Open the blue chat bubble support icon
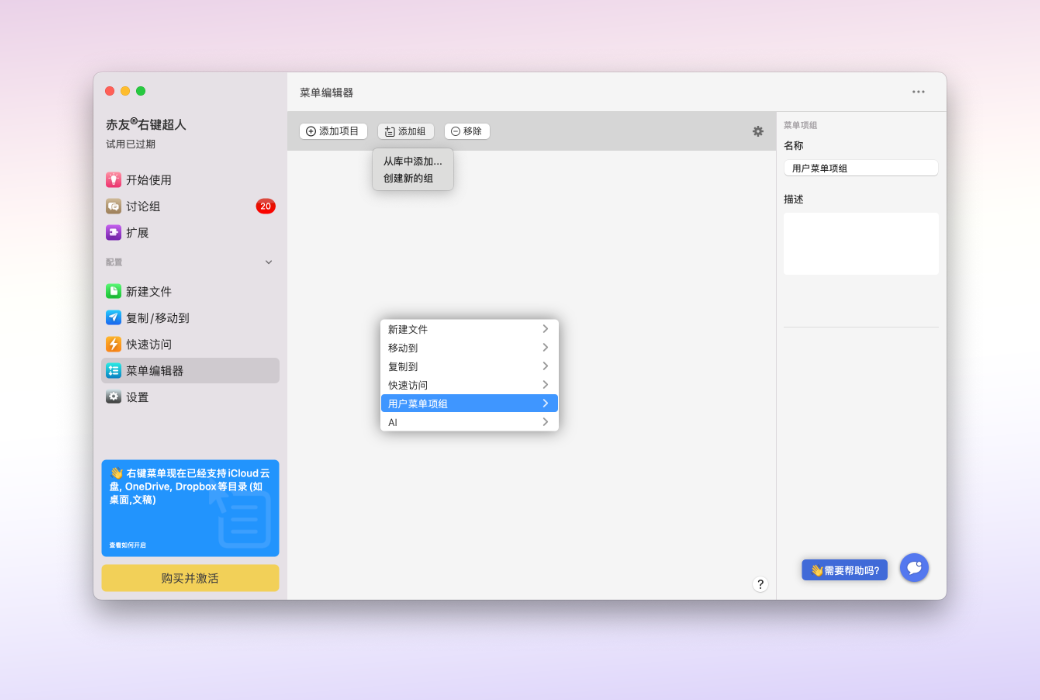Image resolution: width=1040 pixels, height=700 pixels. [914, 568]
